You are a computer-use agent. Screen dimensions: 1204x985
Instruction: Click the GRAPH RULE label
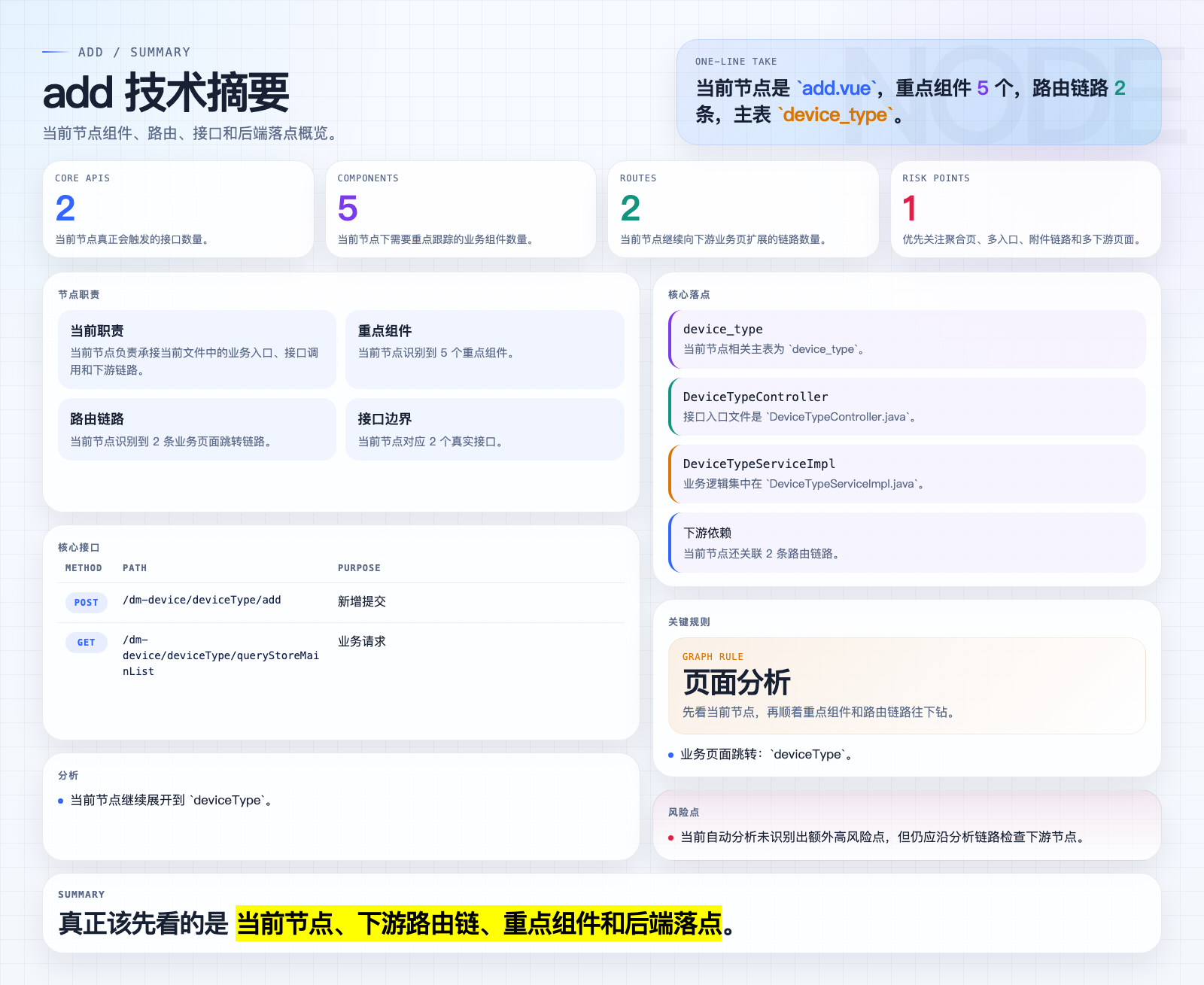coord(713,657)
